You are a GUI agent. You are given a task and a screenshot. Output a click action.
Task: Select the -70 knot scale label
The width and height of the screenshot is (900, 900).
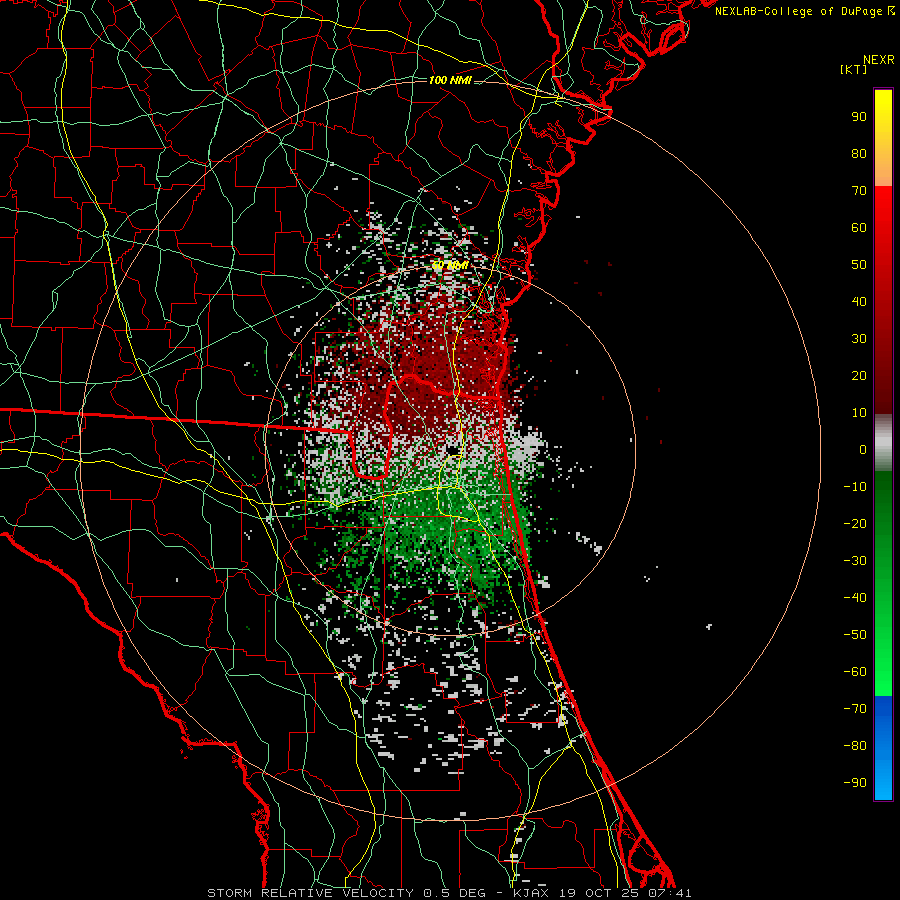point(855,709)
